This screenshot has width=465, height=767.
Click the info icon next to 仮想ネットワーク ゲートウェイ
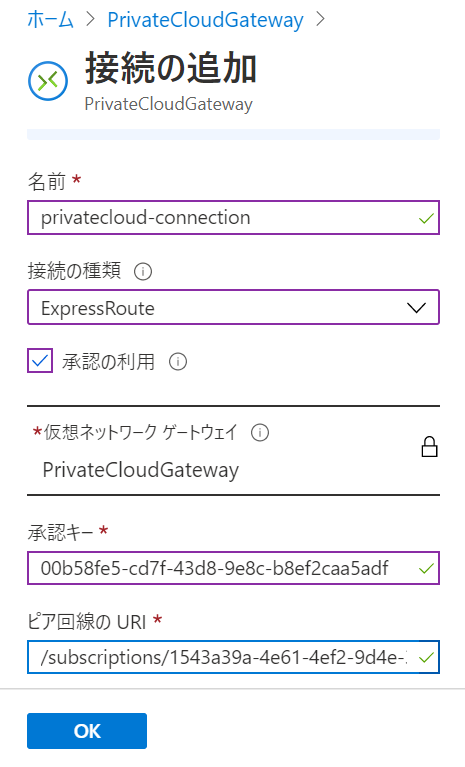pos(260,433)
